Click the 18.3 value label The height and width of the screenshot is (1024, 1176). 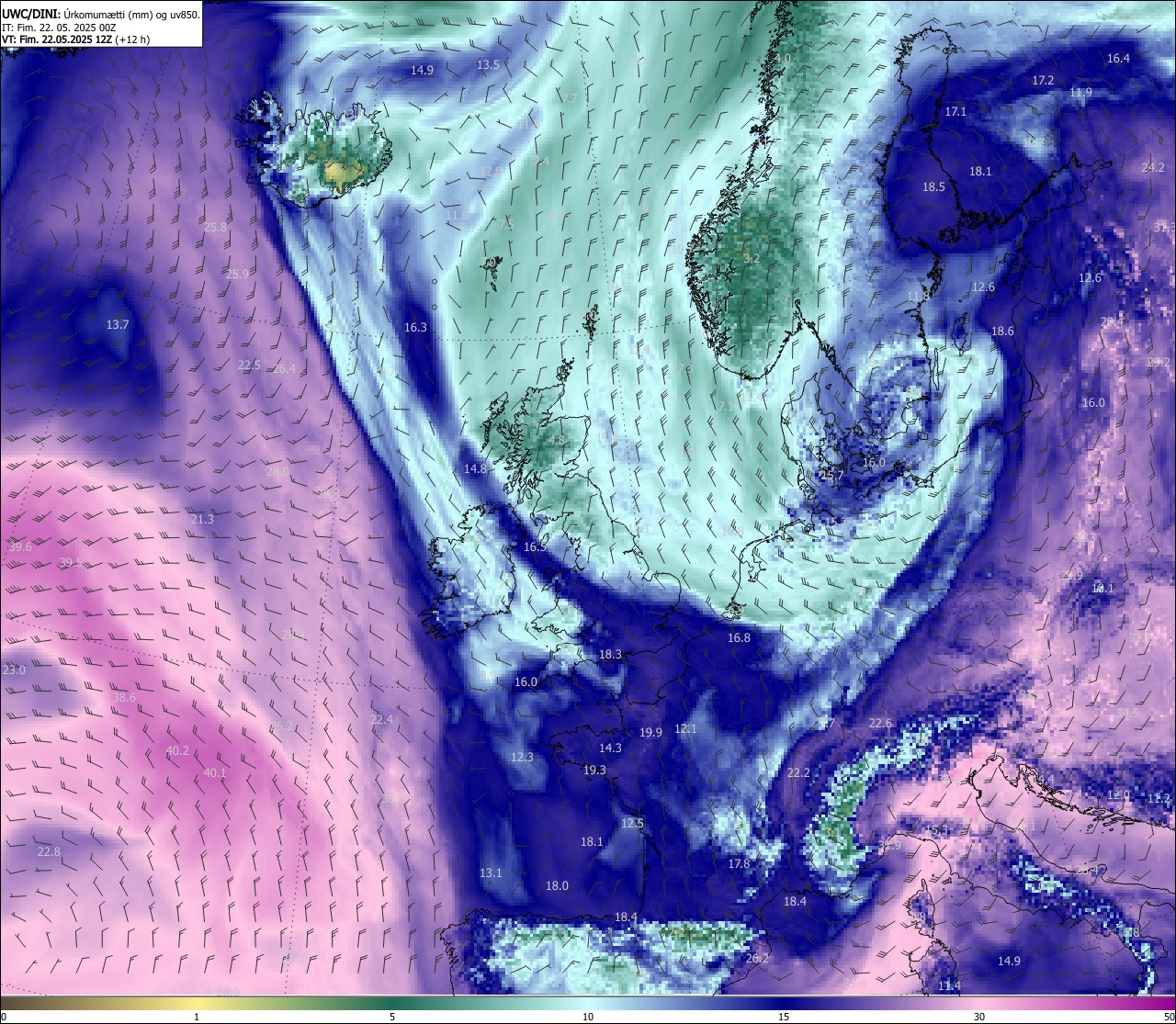(x=610, y=655)
